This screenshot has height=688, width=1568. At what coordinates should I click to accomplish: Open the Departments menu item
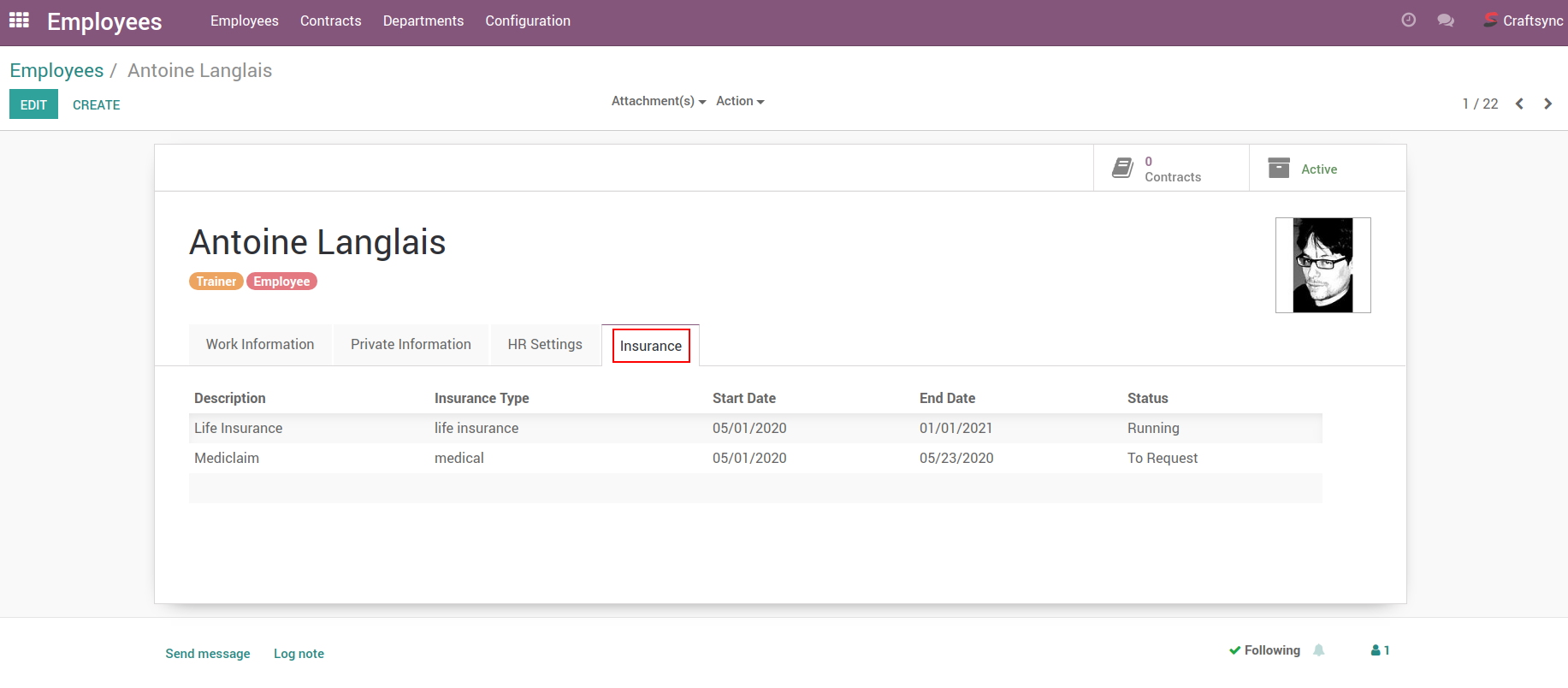[x=423, y=21]
